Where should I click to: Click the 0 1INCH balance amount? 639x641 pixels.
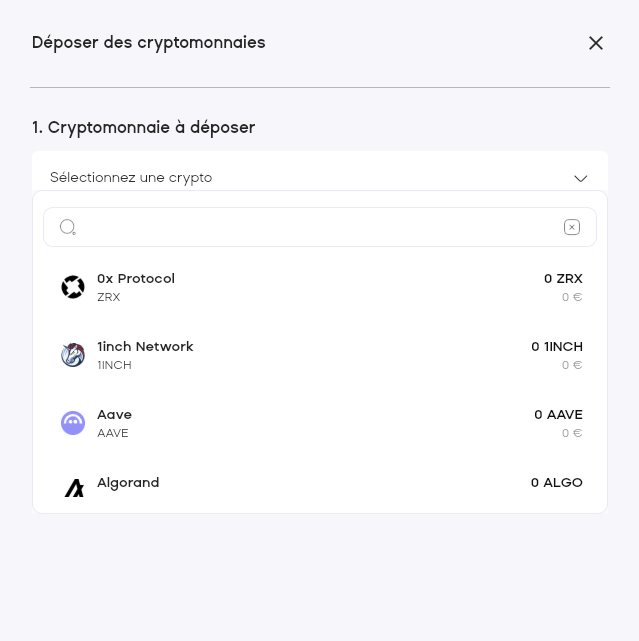click(x=557, y=347)
